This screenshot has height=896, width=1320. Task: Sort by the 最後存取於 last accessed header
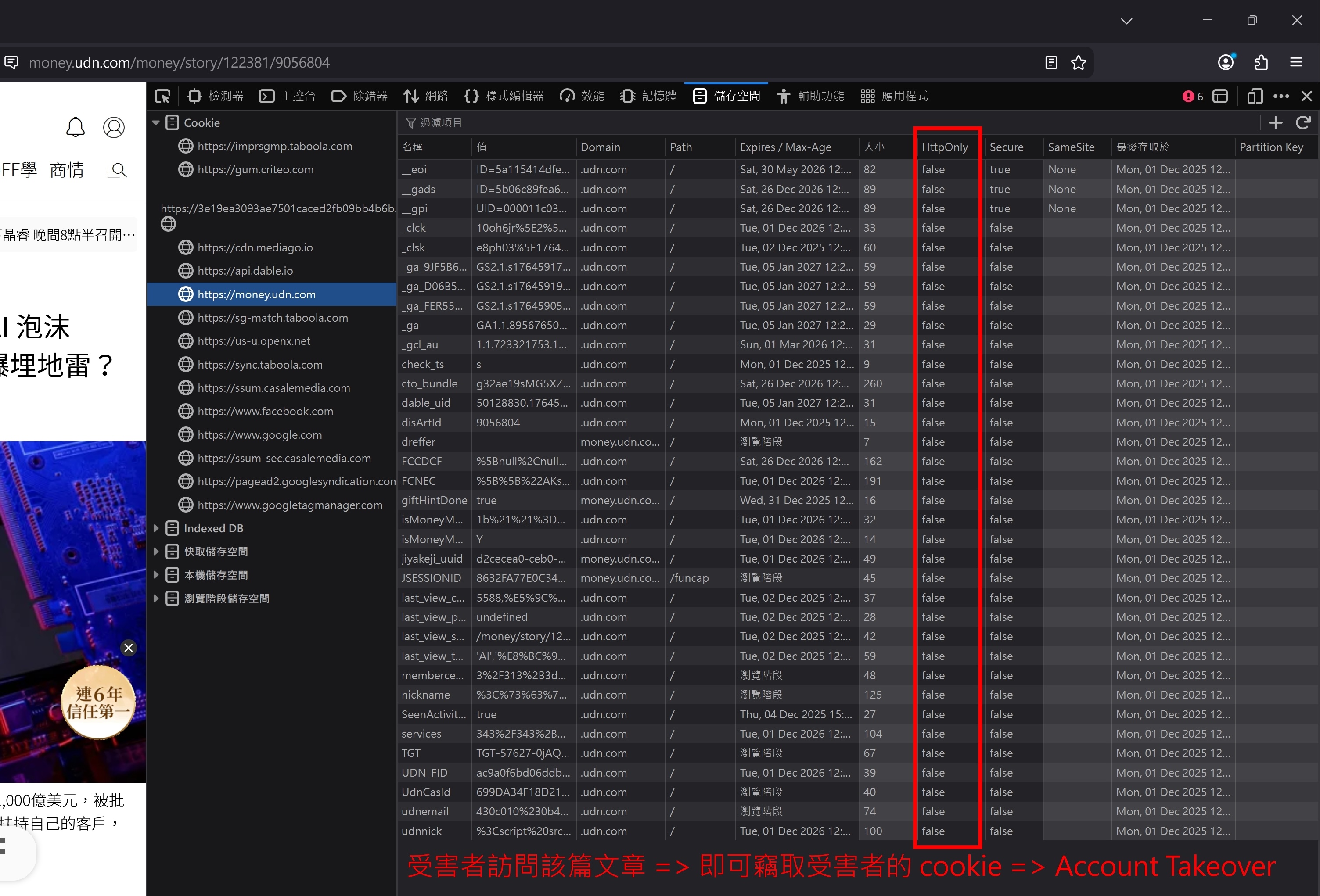point(1173,147)
